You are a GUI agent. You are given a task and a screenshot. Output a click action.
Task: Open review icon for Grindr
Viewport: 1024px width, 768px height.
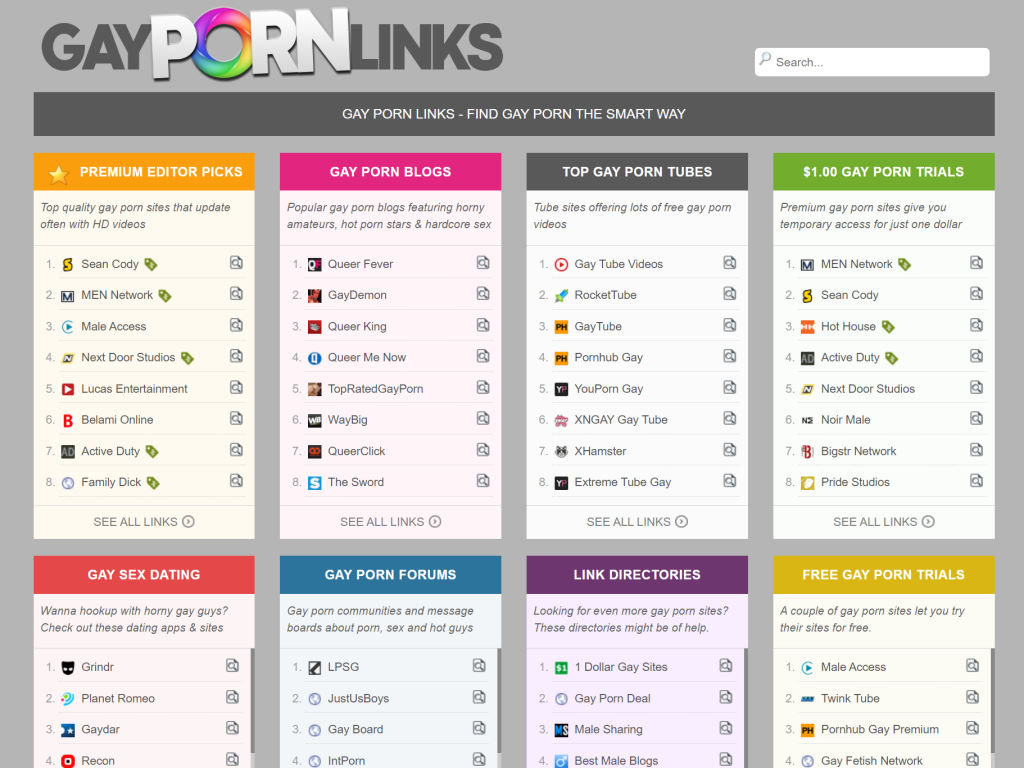point(232,666)
